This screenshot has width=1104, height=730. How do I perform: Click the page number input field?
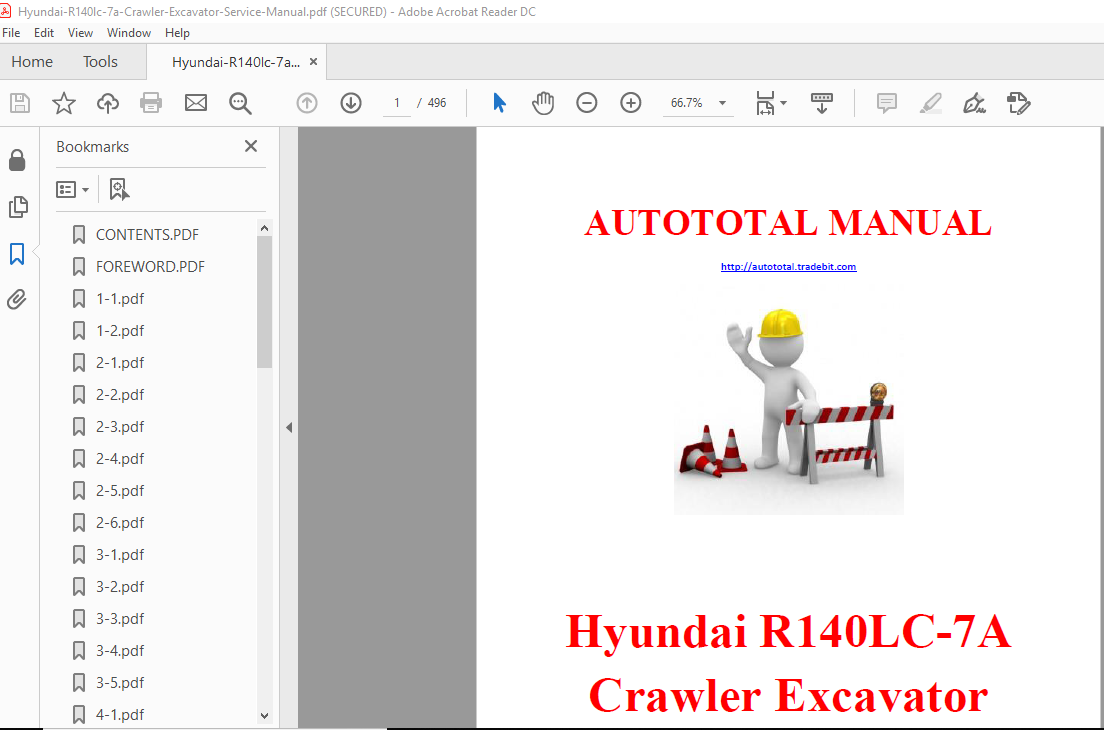(397, 103)
